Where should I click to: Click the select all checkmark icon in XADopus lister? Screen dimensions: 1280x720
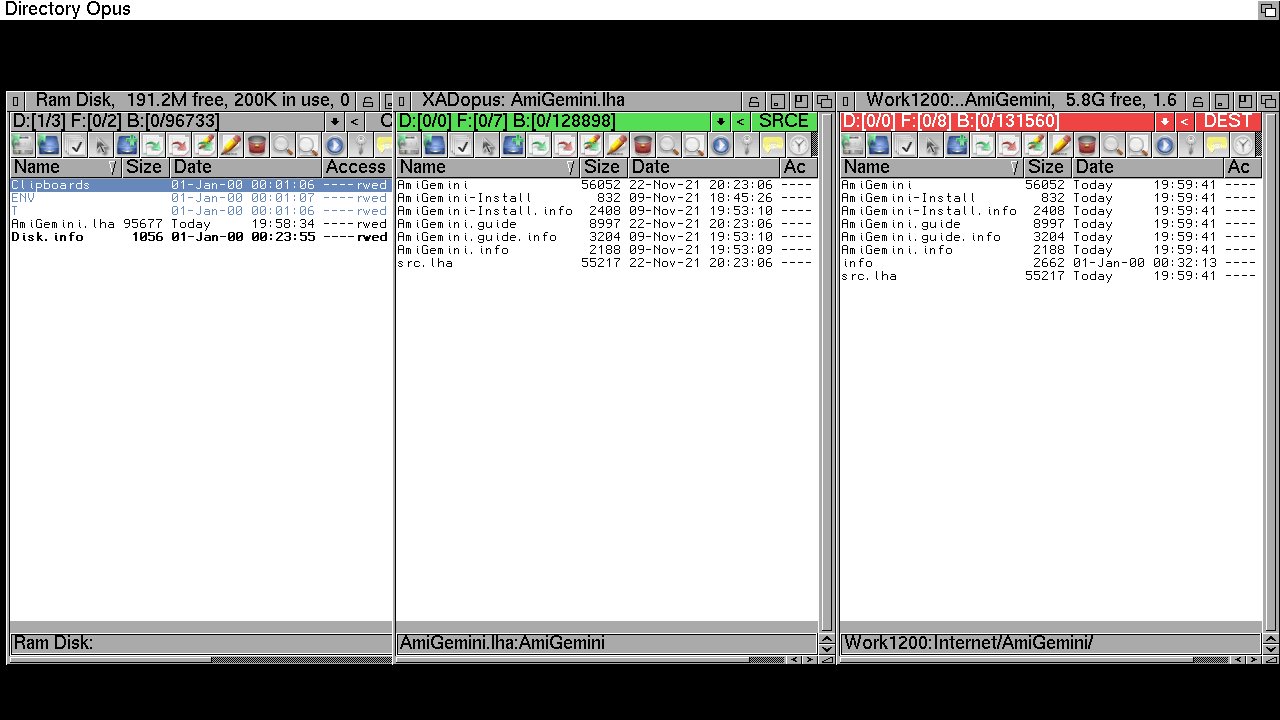point(461,145)
